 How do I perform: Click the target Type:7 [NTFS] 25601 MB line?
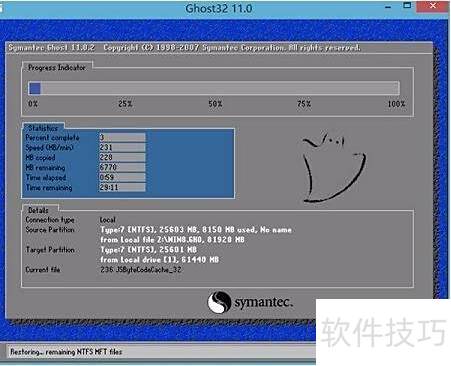[149, 250]
